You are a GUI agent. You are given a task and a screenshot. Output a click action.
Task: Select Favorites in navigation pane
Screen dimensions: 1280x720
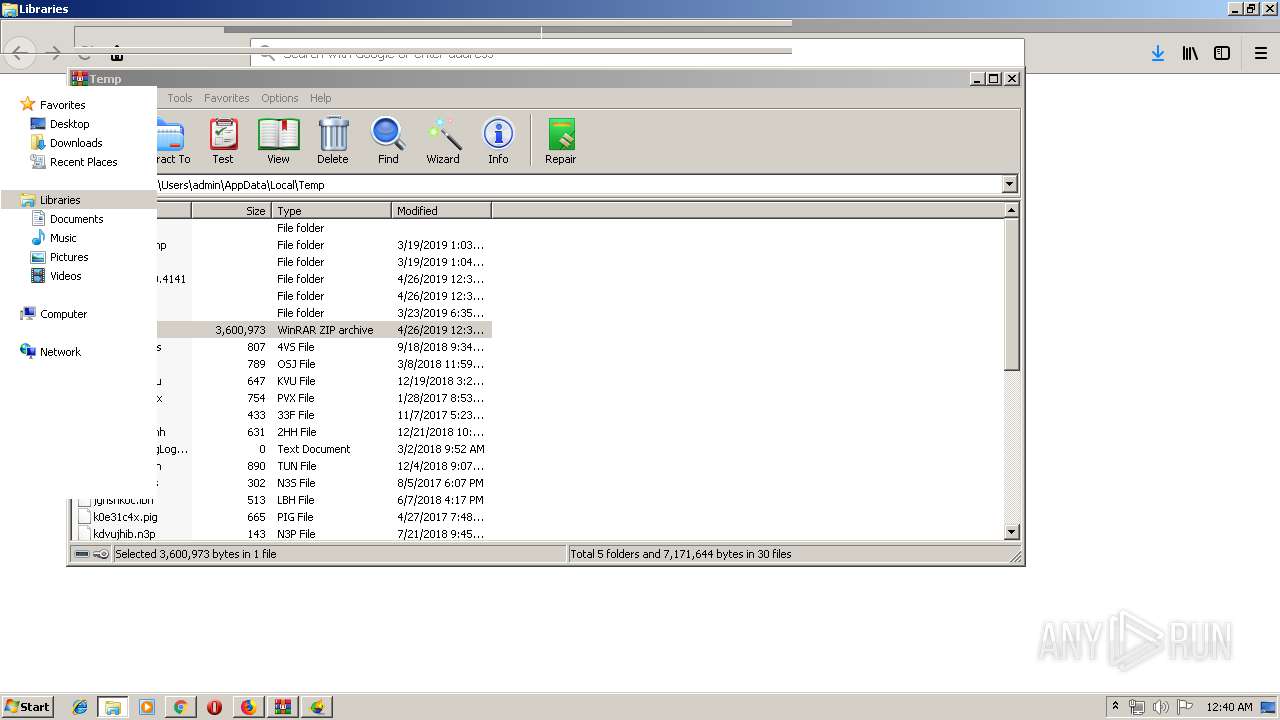click(x=62, y=105)
